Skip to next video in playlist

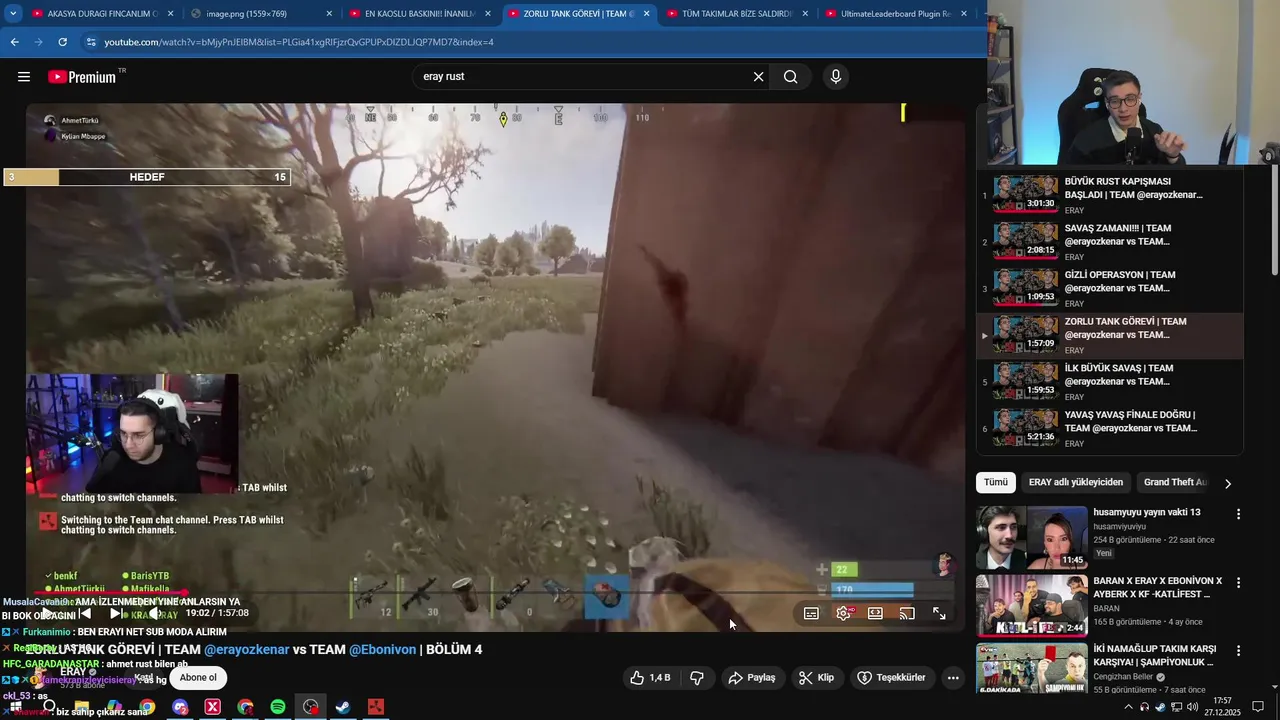116,613
